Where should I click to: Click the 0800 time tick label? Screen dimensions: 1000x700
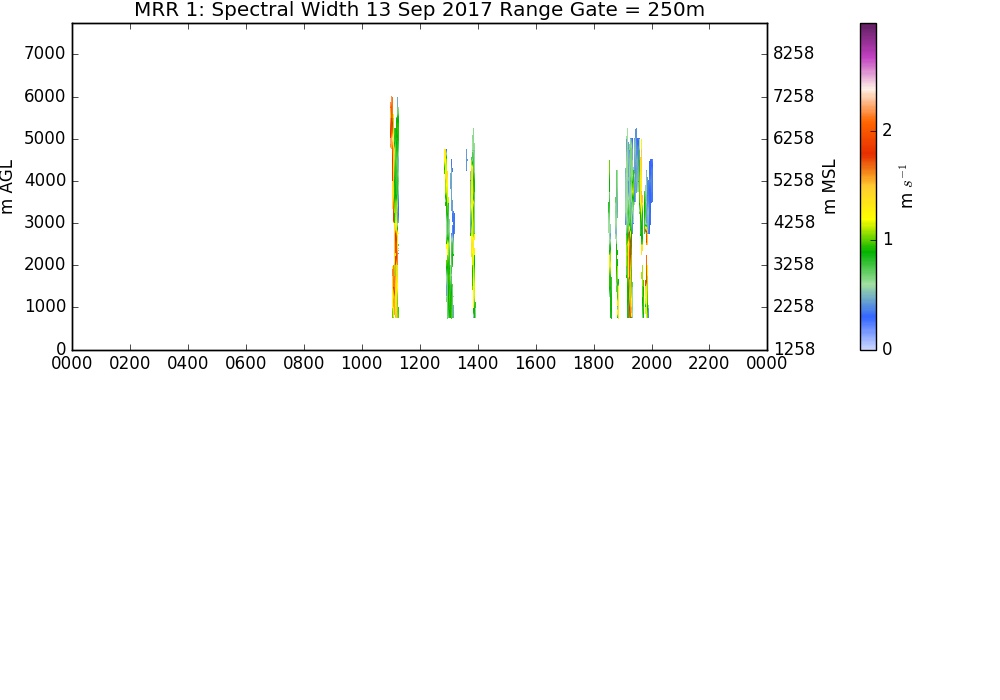point(304,363)
